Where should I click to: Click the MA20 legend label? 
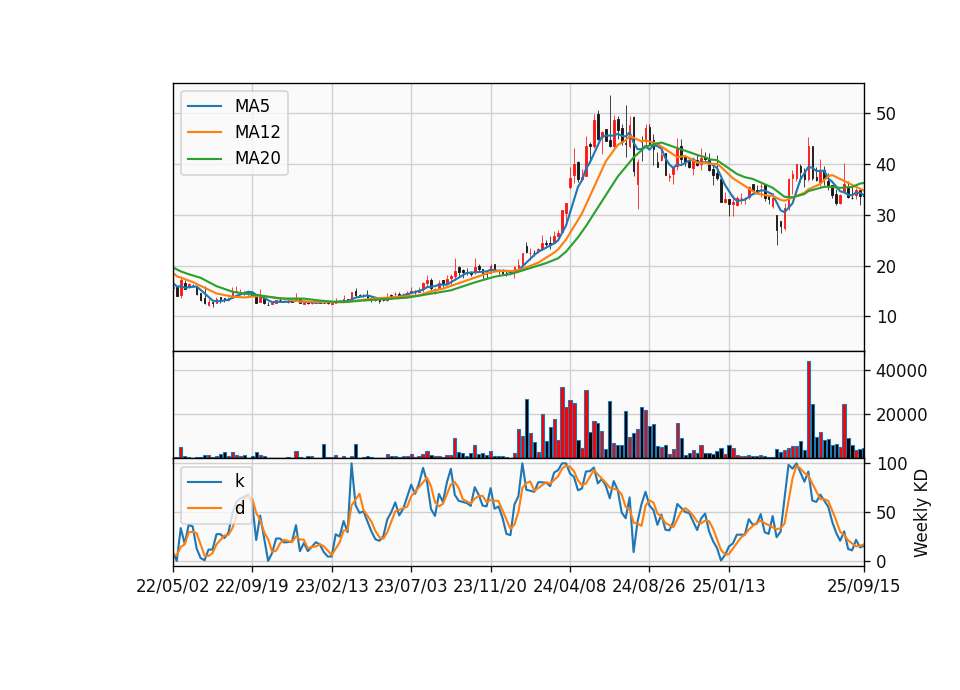pos(257,158)
